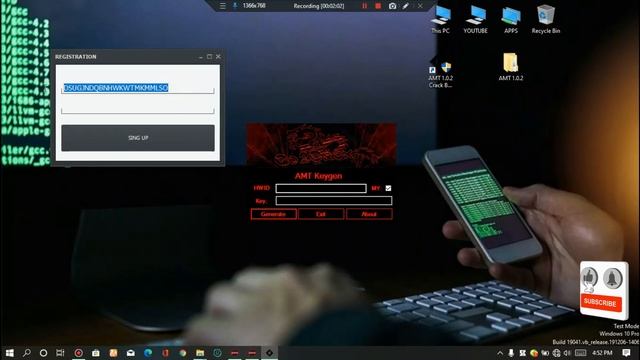Open the pencil drawing tool in recorder
640x360 pixels.
click(x=406, y=6)
